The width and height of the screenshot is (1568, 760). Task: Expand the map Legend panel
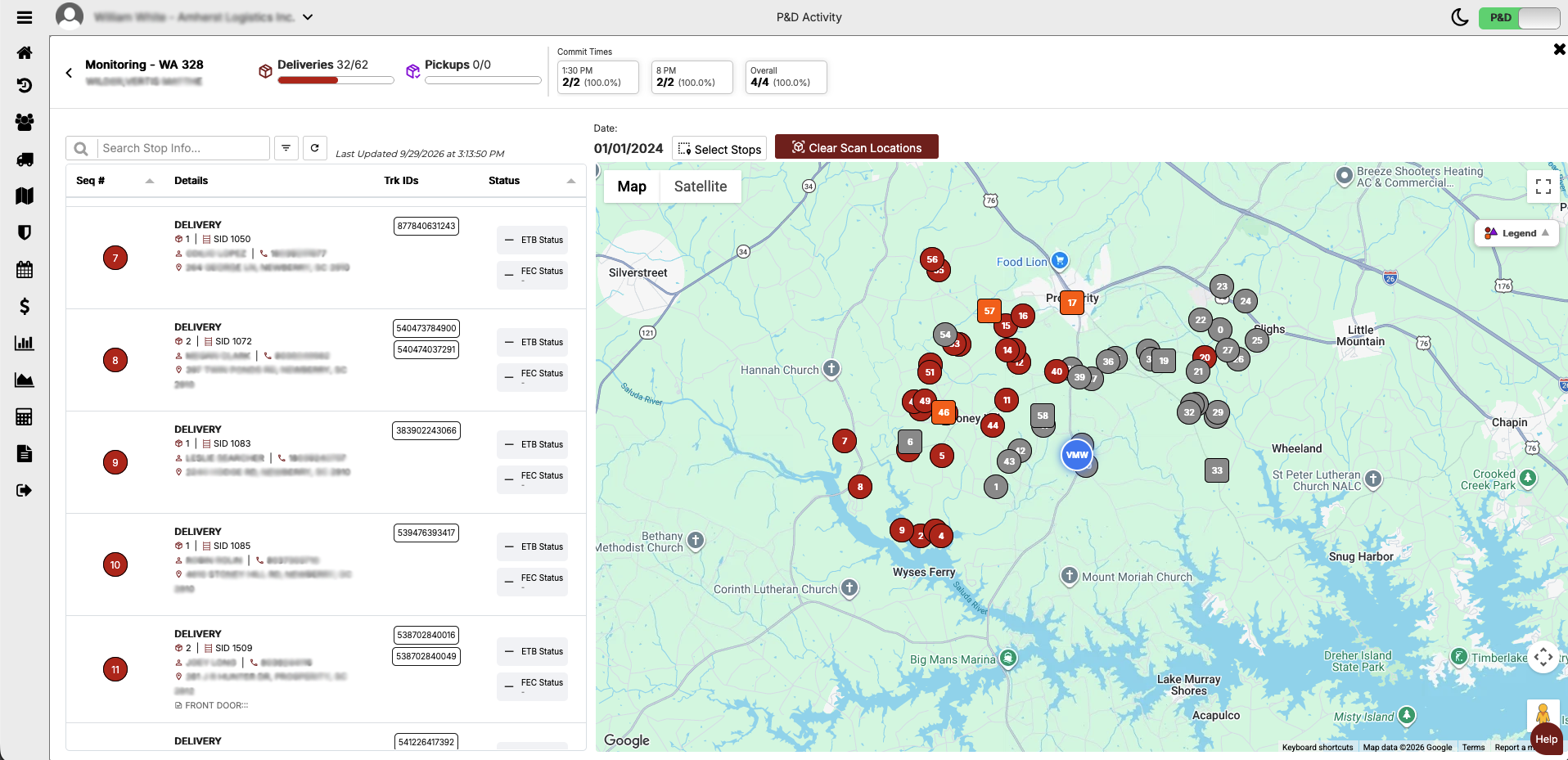[x=1516, y=233]
